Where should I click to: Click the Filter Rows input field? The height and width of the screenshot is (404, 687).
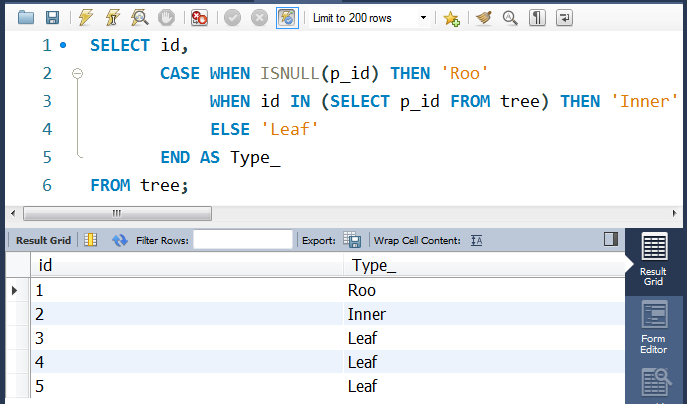tap(243, 240)
